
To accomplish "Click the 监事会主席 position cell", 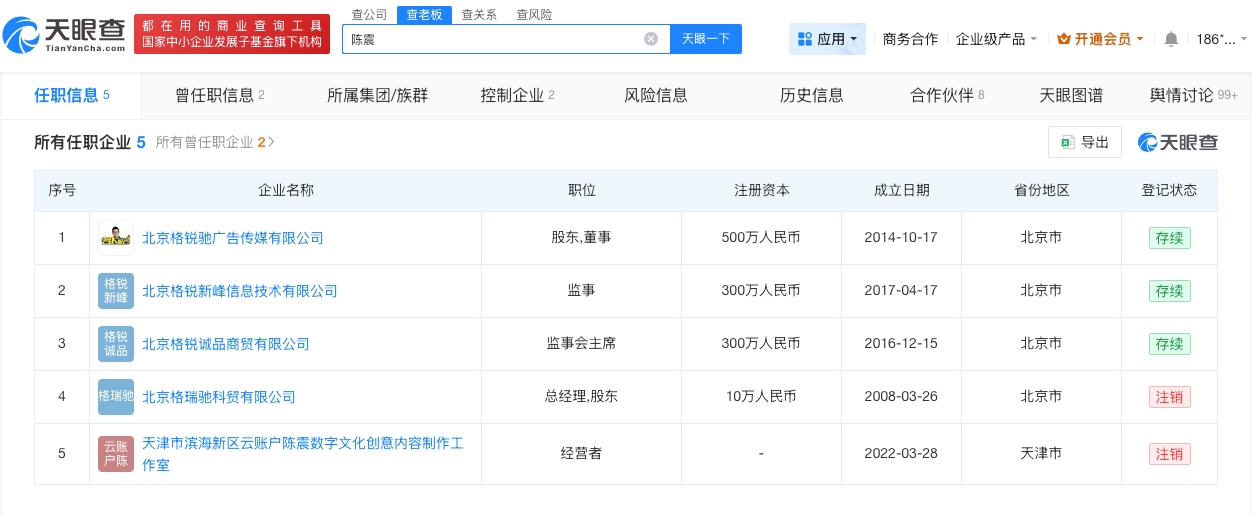I will (581, 344).
